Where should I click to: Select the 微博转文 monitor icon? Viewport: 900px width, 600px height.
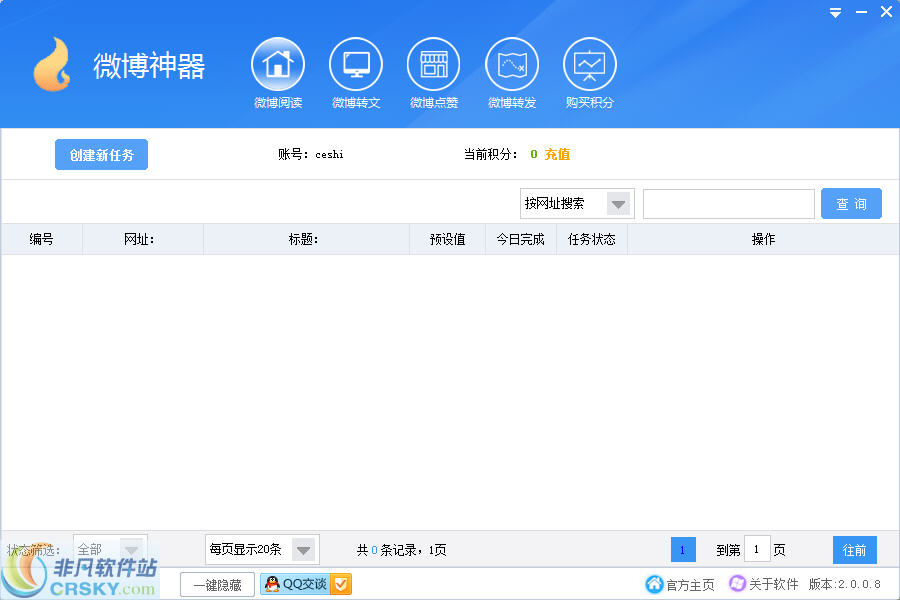[356, 64]
